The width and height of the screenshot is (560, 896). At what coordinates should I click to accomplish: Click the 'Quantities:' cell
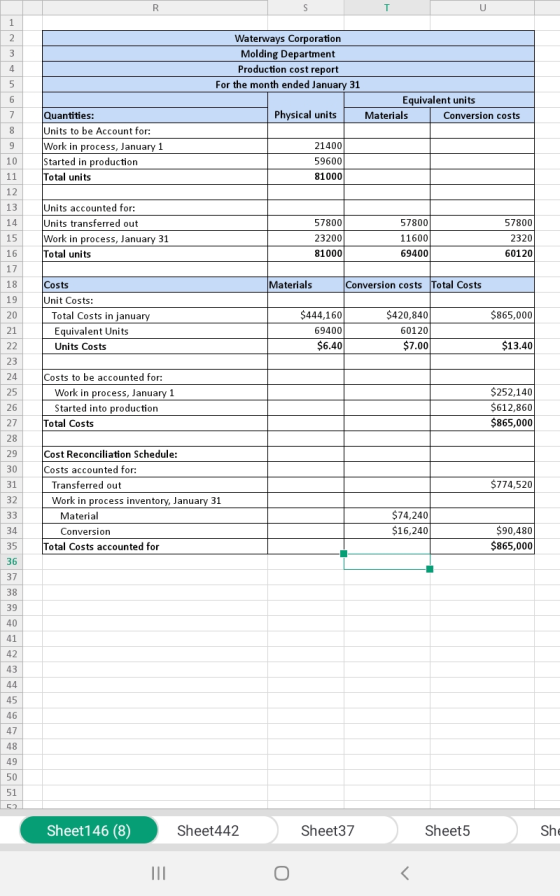tap(155, 115)
